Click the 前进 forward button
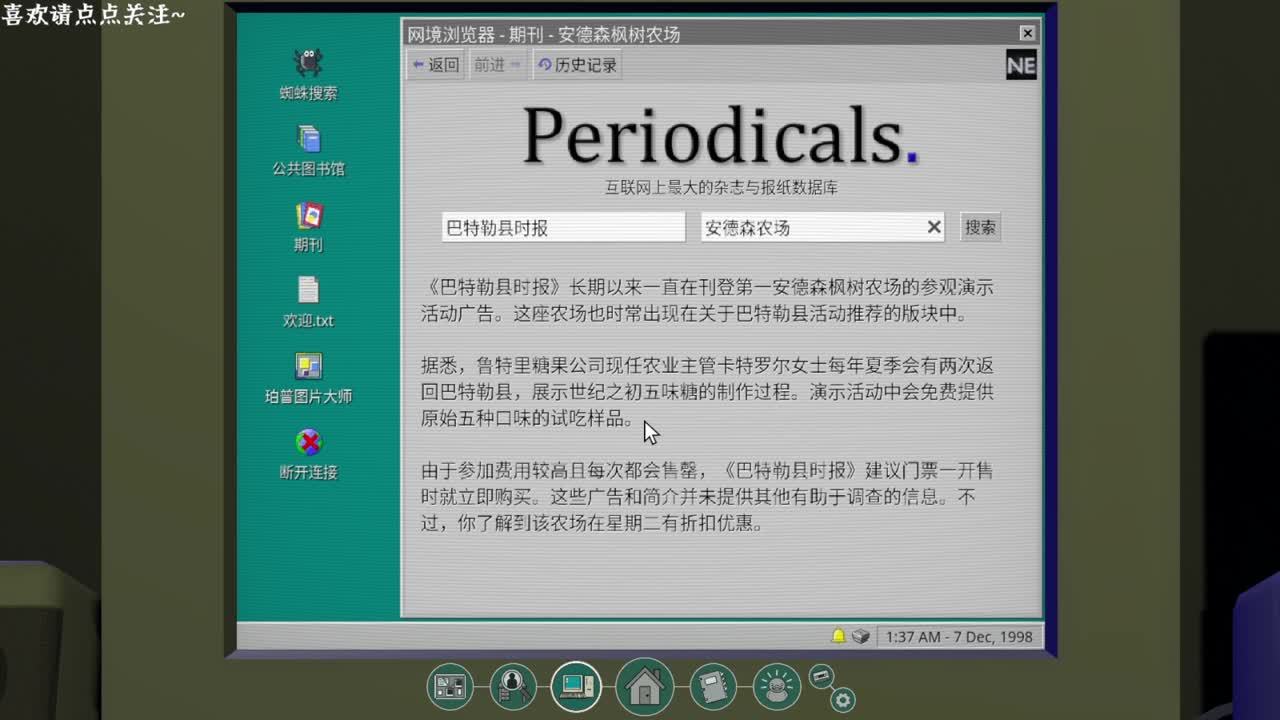This screenshot has width=1280, height=720. 497,65
